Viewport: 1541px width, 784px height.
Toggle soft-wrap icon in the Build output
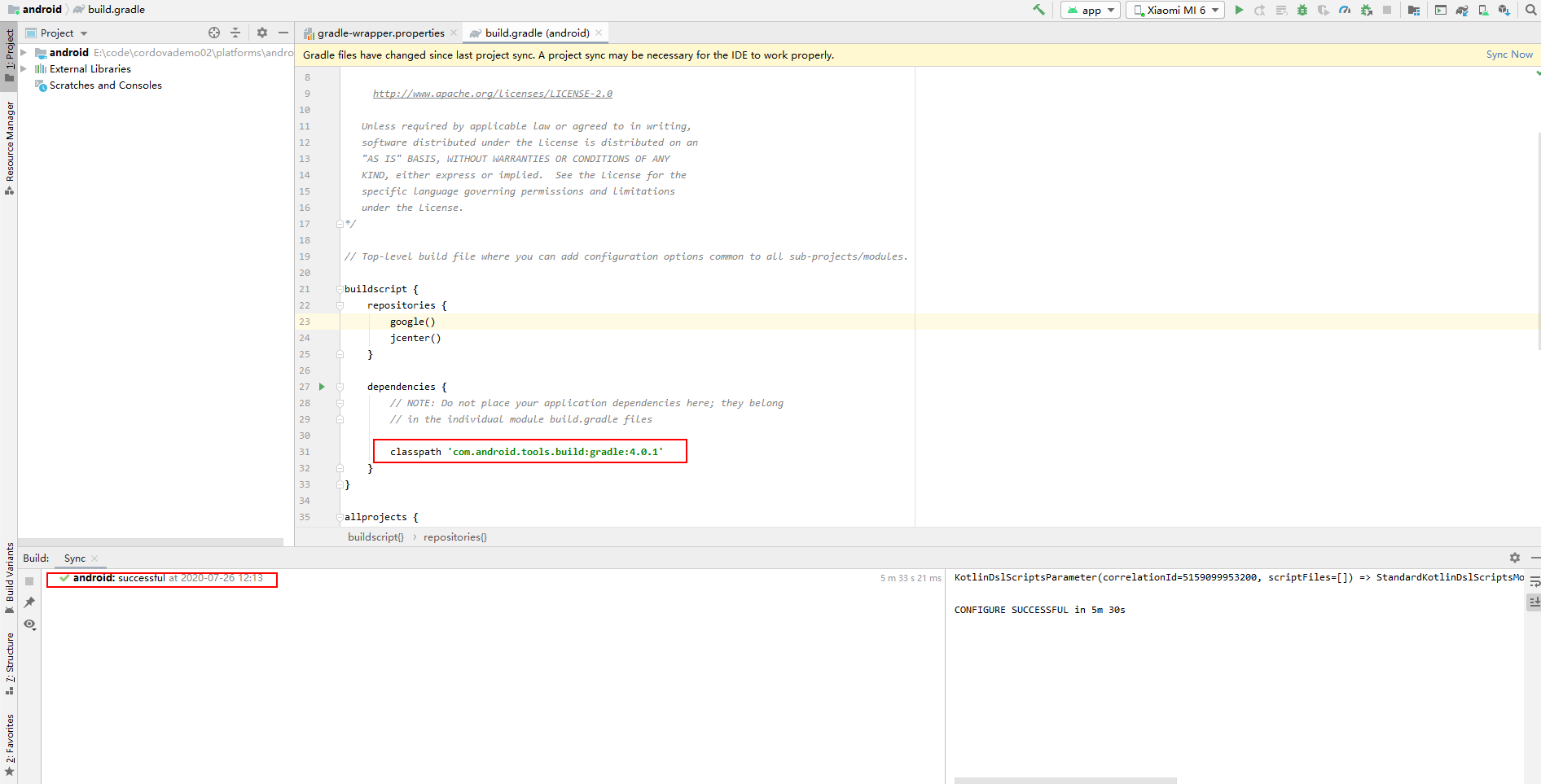tap(1534, 581)
